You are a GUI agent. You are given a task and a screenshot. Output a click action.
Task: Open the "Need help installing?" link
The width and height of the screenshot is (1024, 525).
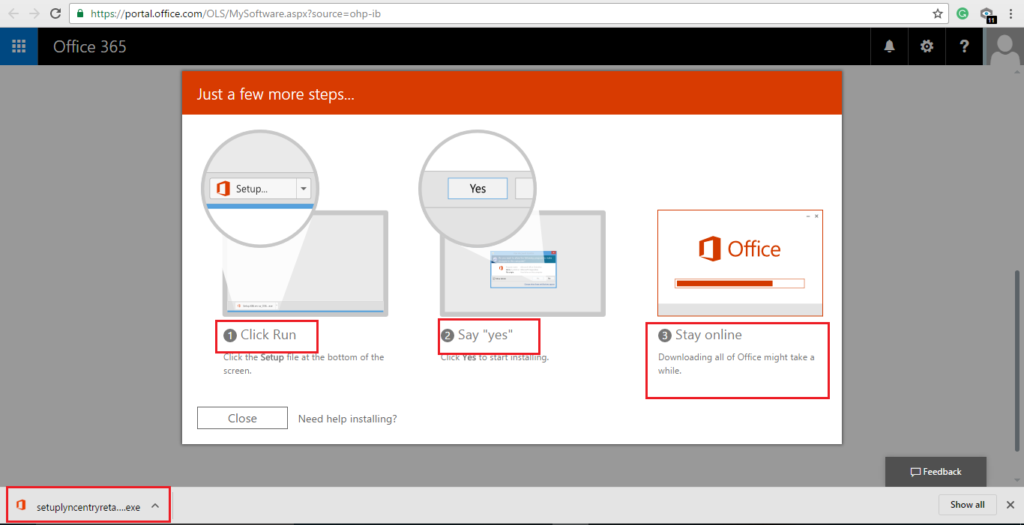tap(347, 419)
